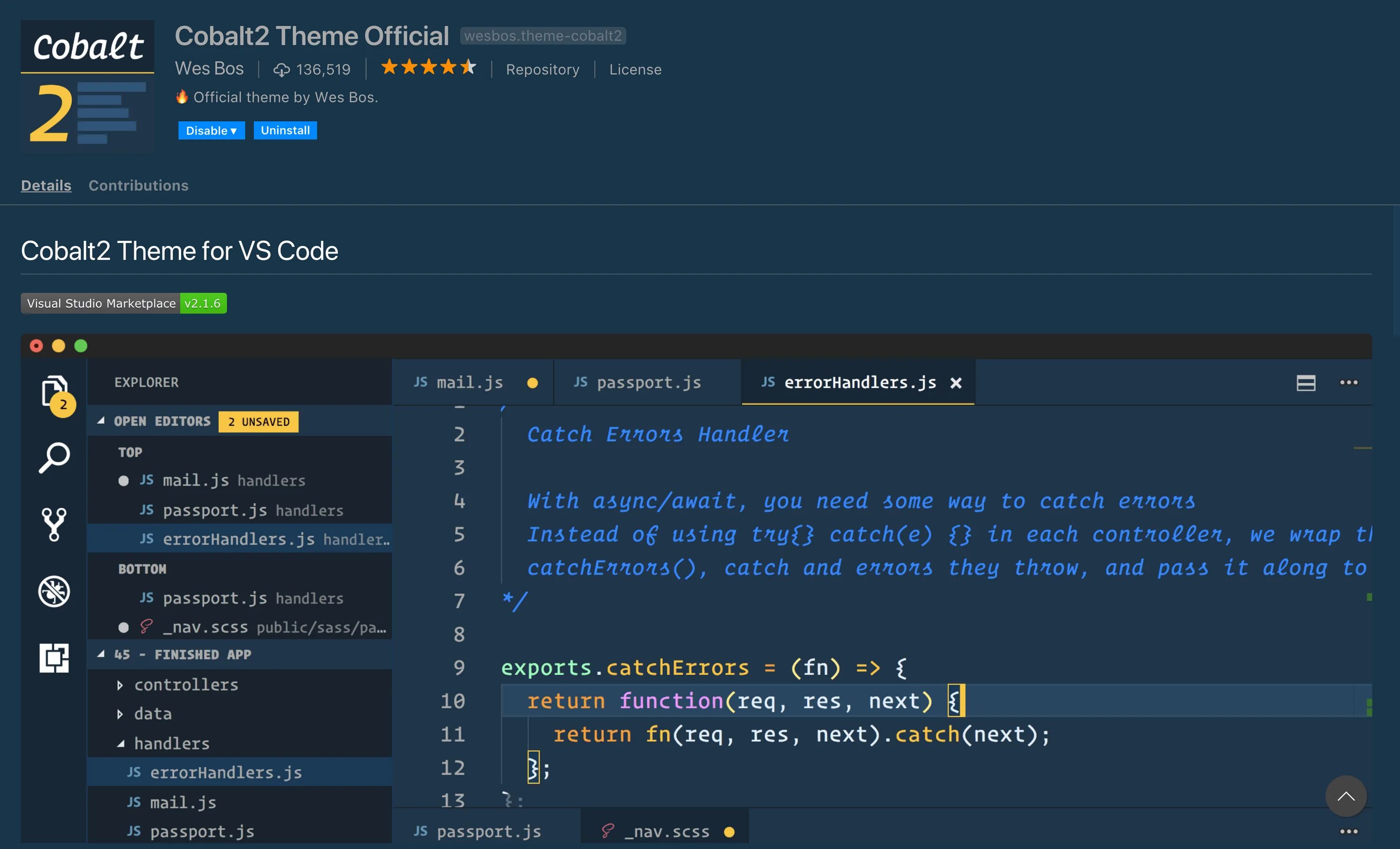Image resolution: width=1400 pixels, height=849 pixels.
Task: Switch to the mail.js editor tab
Action: click(x=469, y=382)
